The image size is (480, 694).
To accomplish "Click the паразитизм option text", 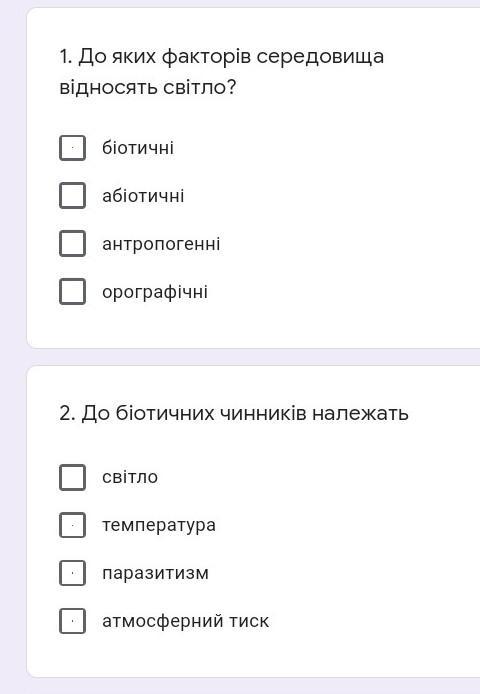I will [155, 573].
